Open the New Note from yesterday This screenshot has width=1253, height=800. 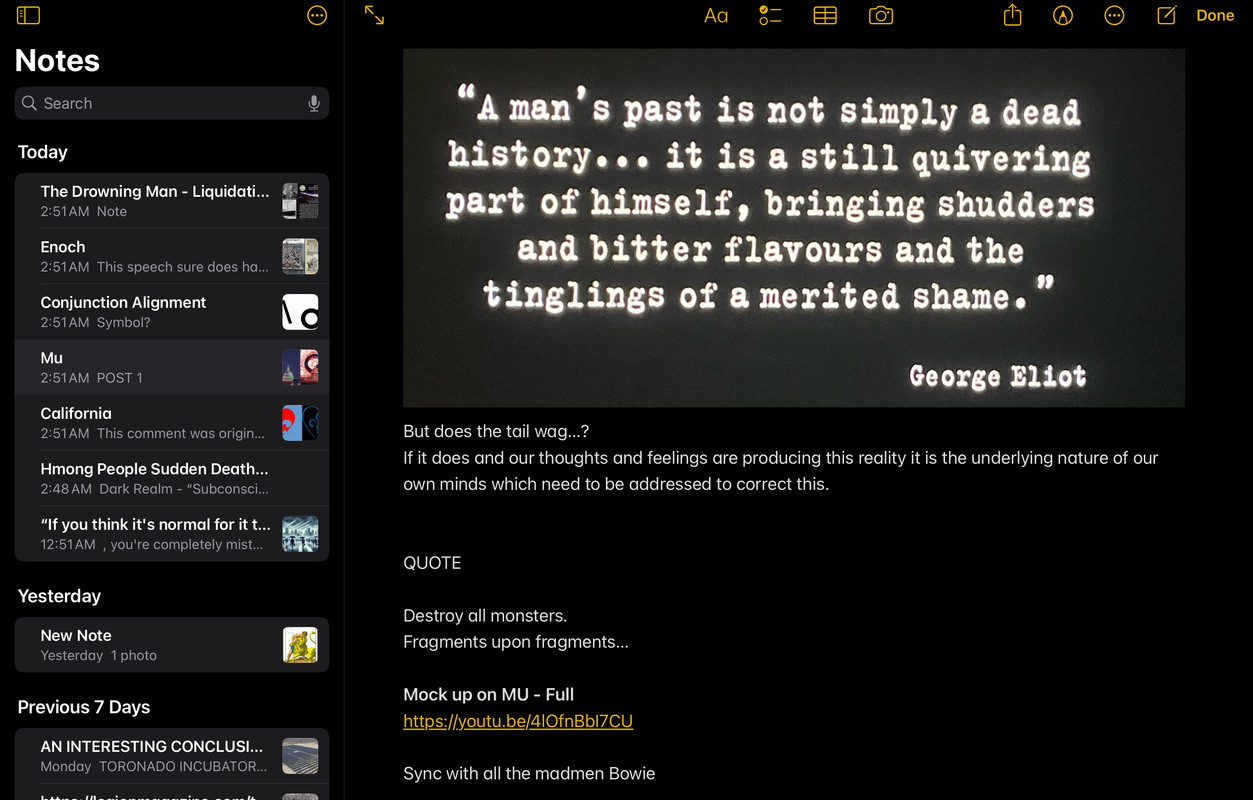(172, 645)
